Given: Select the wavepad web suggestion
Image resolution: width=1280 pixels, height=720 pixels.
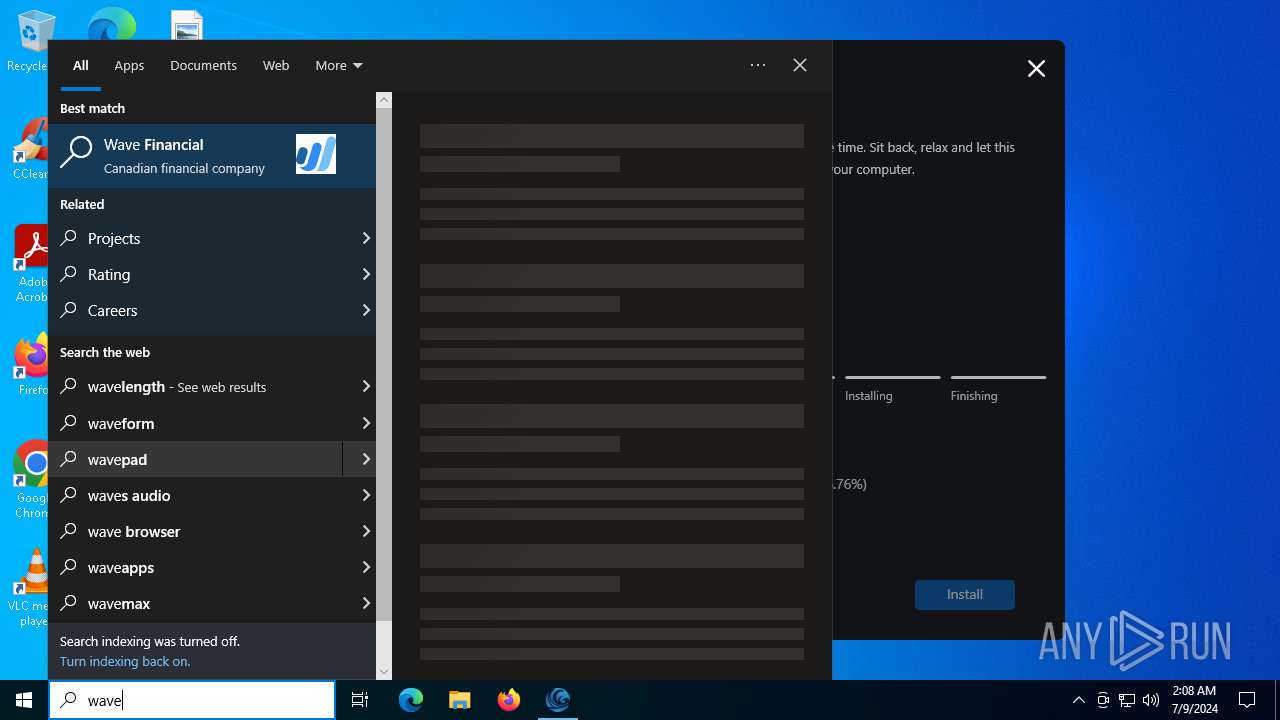Looking at the screenshot, I should (196, 459).
